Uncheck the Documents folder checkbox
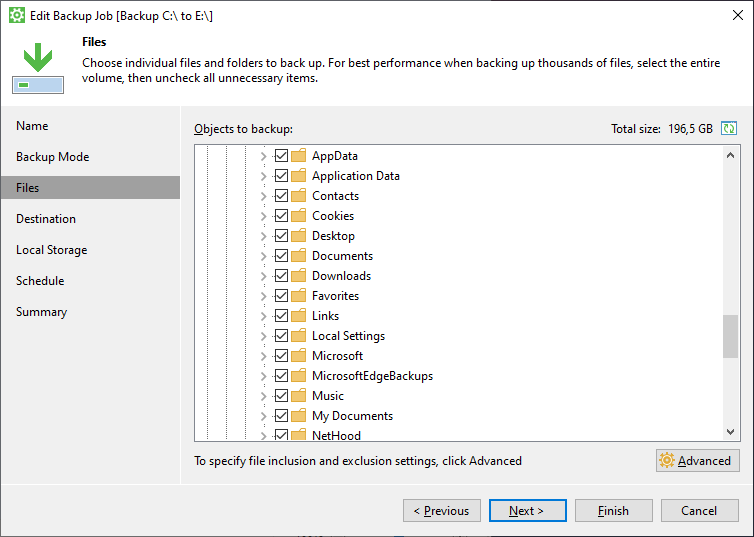The height and width of the screenshot is (537, 754). [x=281, y=256]
